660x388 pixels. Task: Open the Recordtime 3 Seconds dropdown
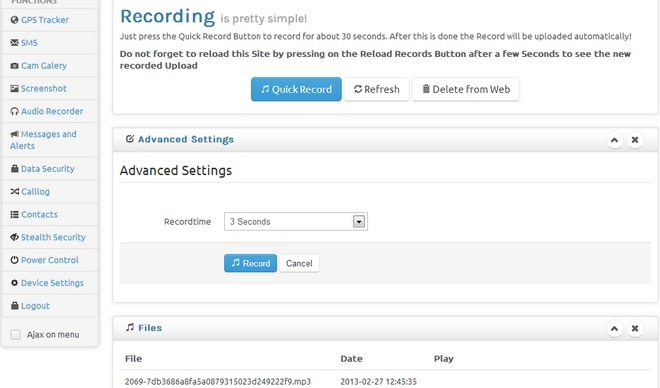pos(295,221)
